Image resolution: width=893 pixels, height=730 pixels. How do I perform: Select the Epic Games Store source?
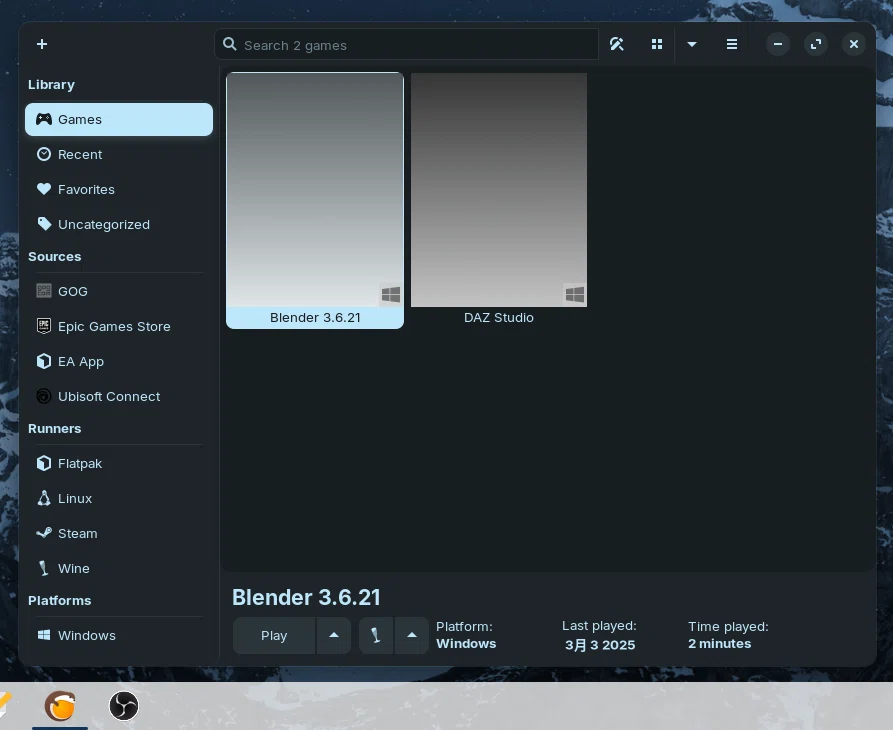pyautogui.click(x=119, y=326)
